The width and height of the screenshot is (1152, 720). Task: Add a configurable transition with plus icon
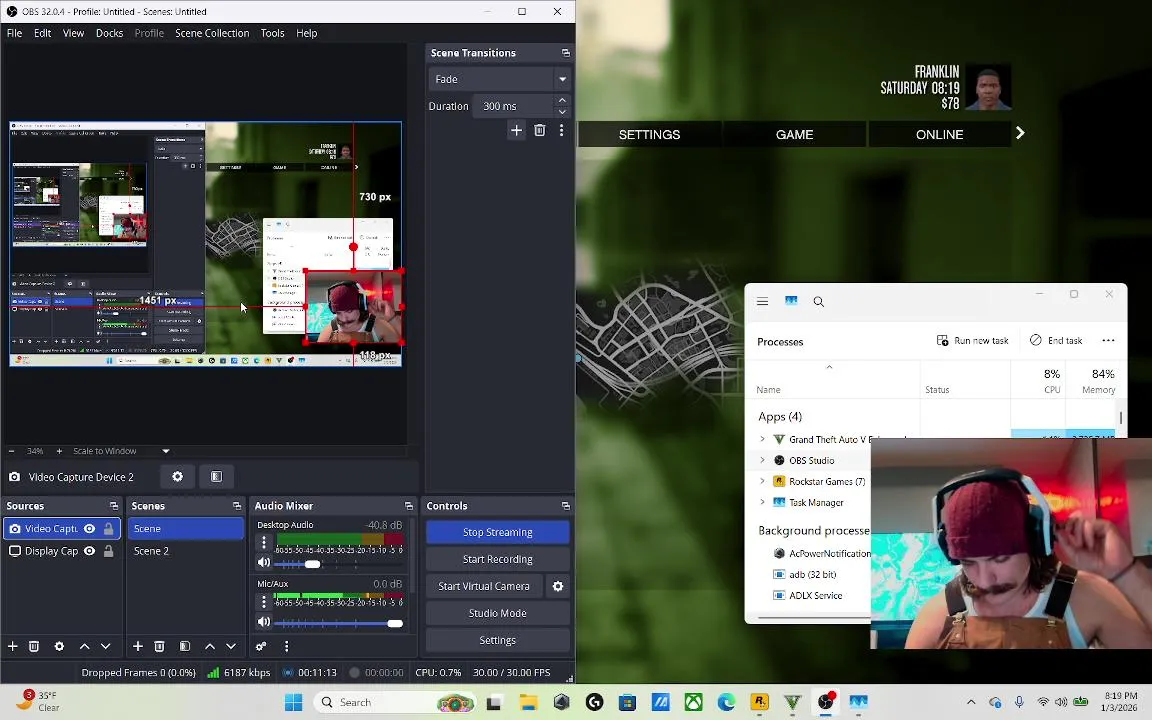[516, 130]
